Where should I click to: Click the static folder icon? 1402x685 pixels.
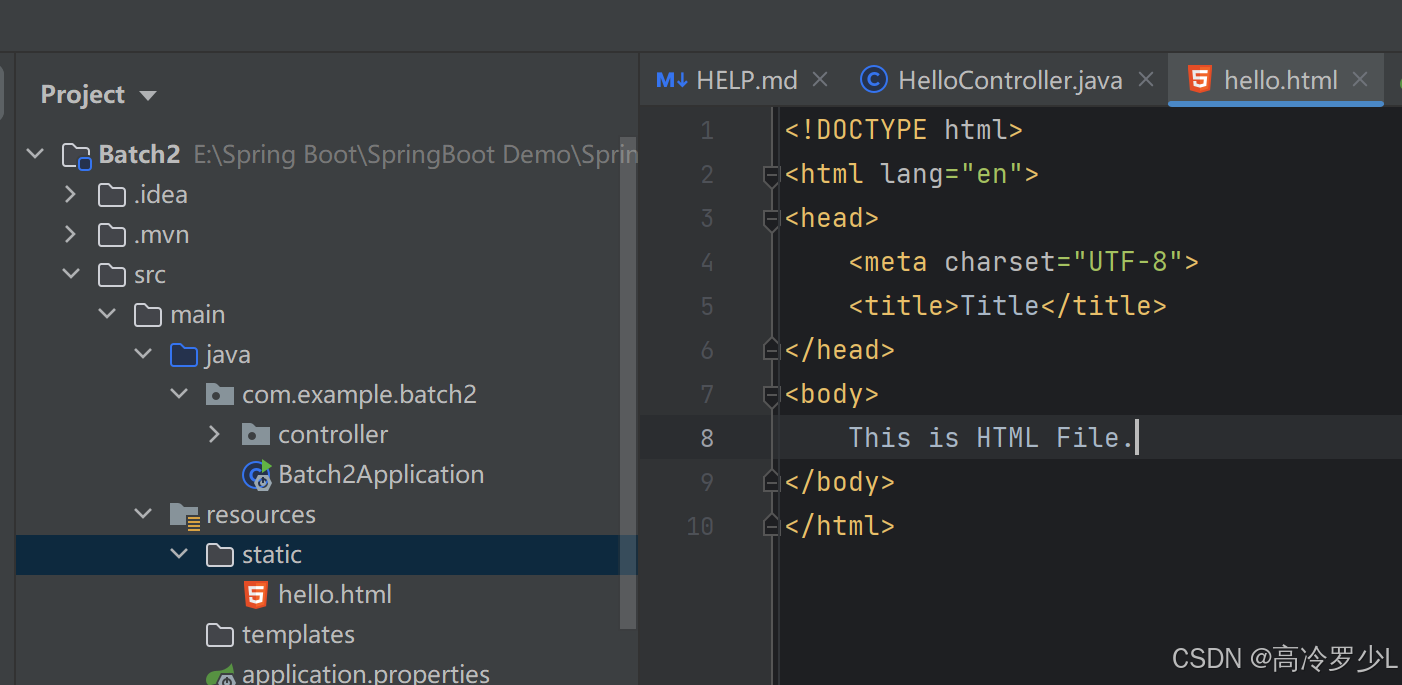[220, 554]
